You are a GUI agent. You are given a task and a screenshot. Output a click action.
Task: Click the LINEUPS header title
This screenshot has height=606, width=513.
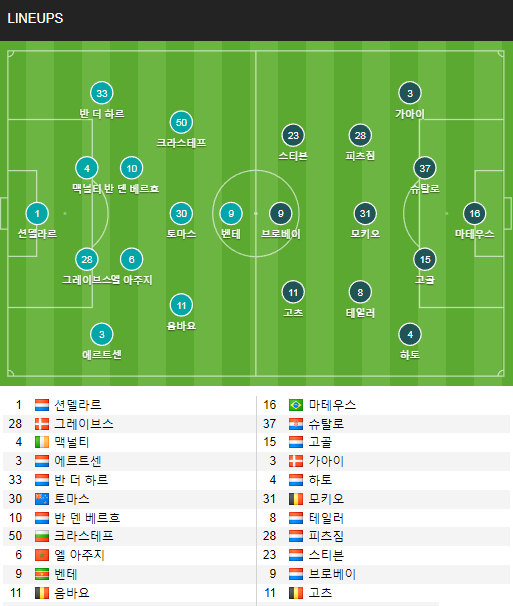[35, 18]
